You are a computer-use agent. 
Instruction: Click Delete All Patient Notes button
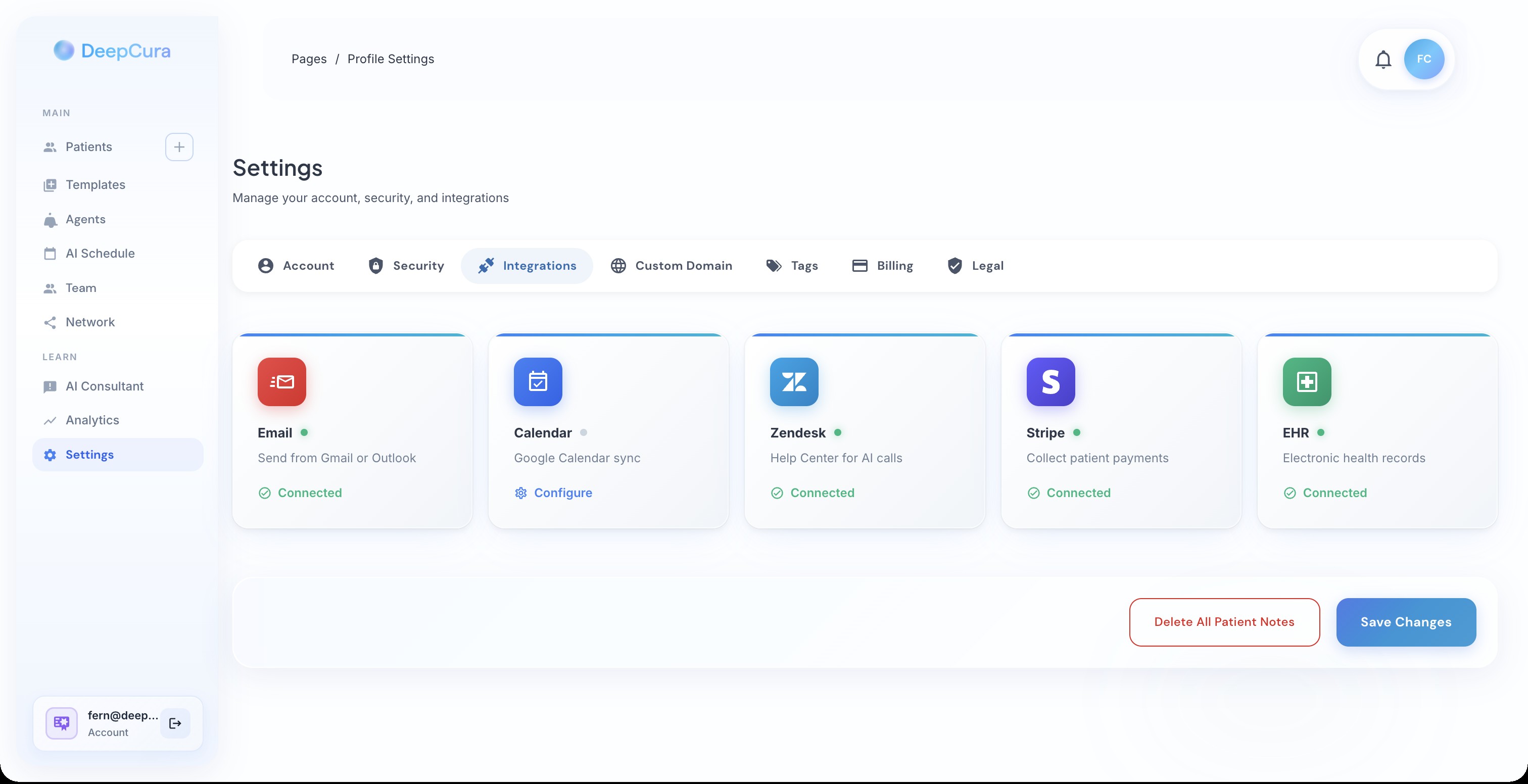click(x=1224, y=622)
